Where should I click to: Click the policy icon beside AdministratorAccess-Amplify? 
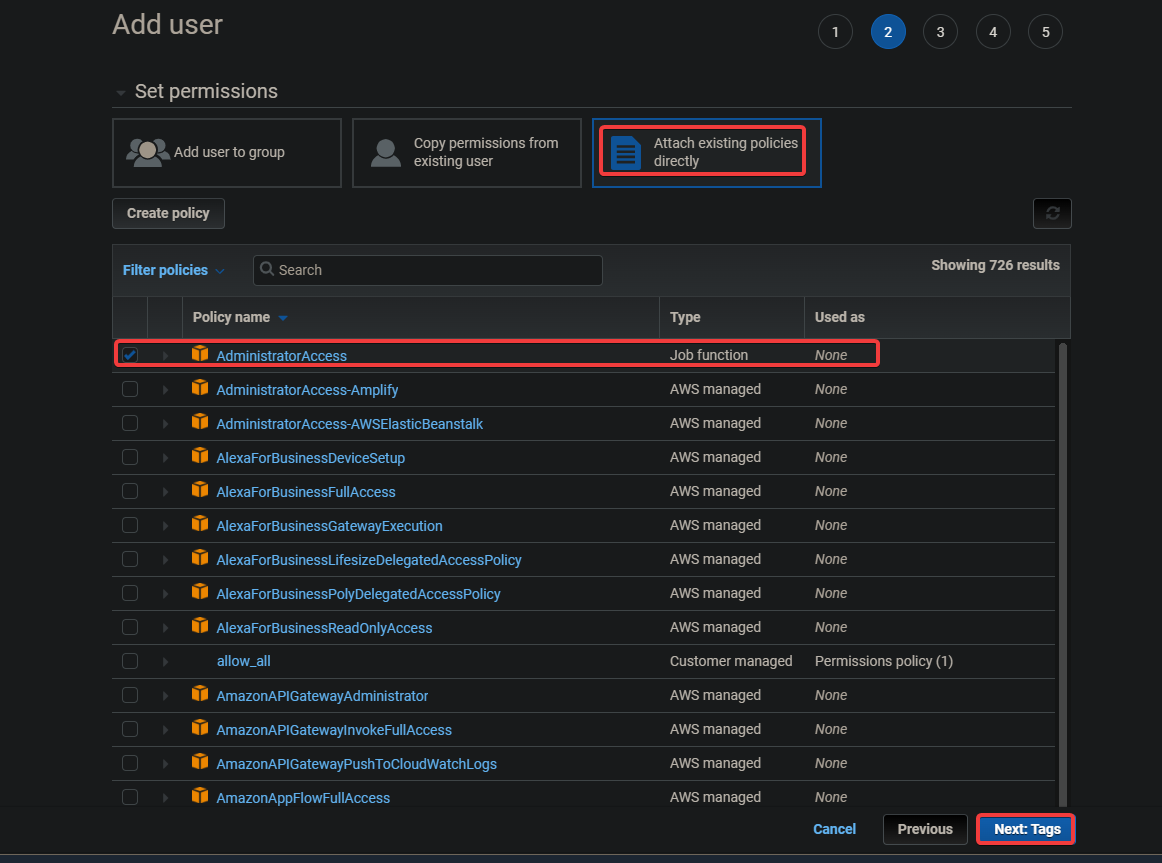(199, 387)
